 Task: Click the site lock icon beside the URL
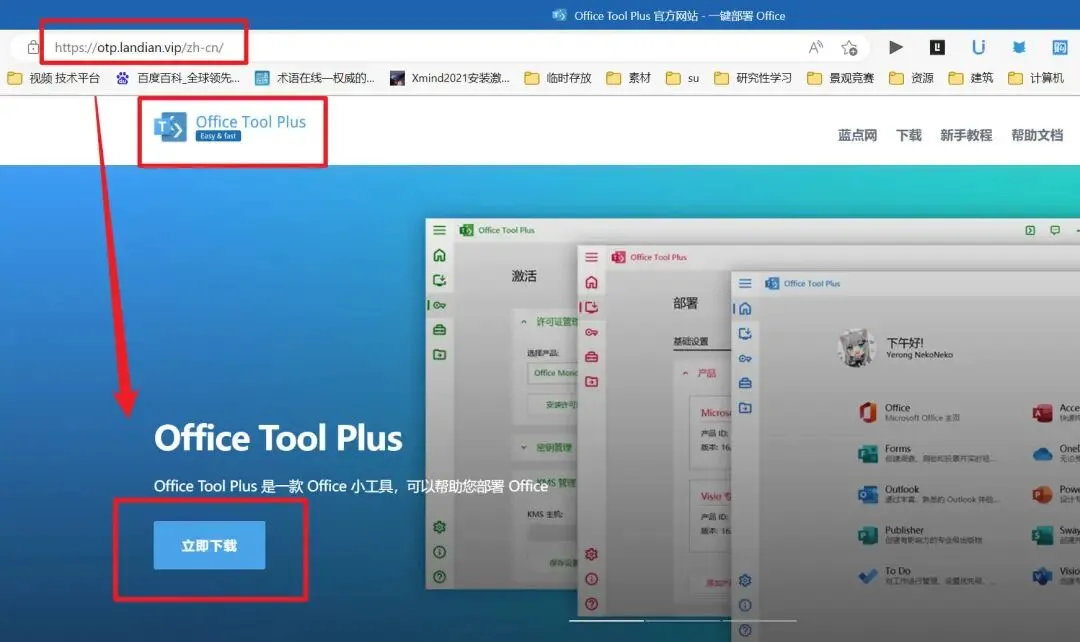(32, 48)
